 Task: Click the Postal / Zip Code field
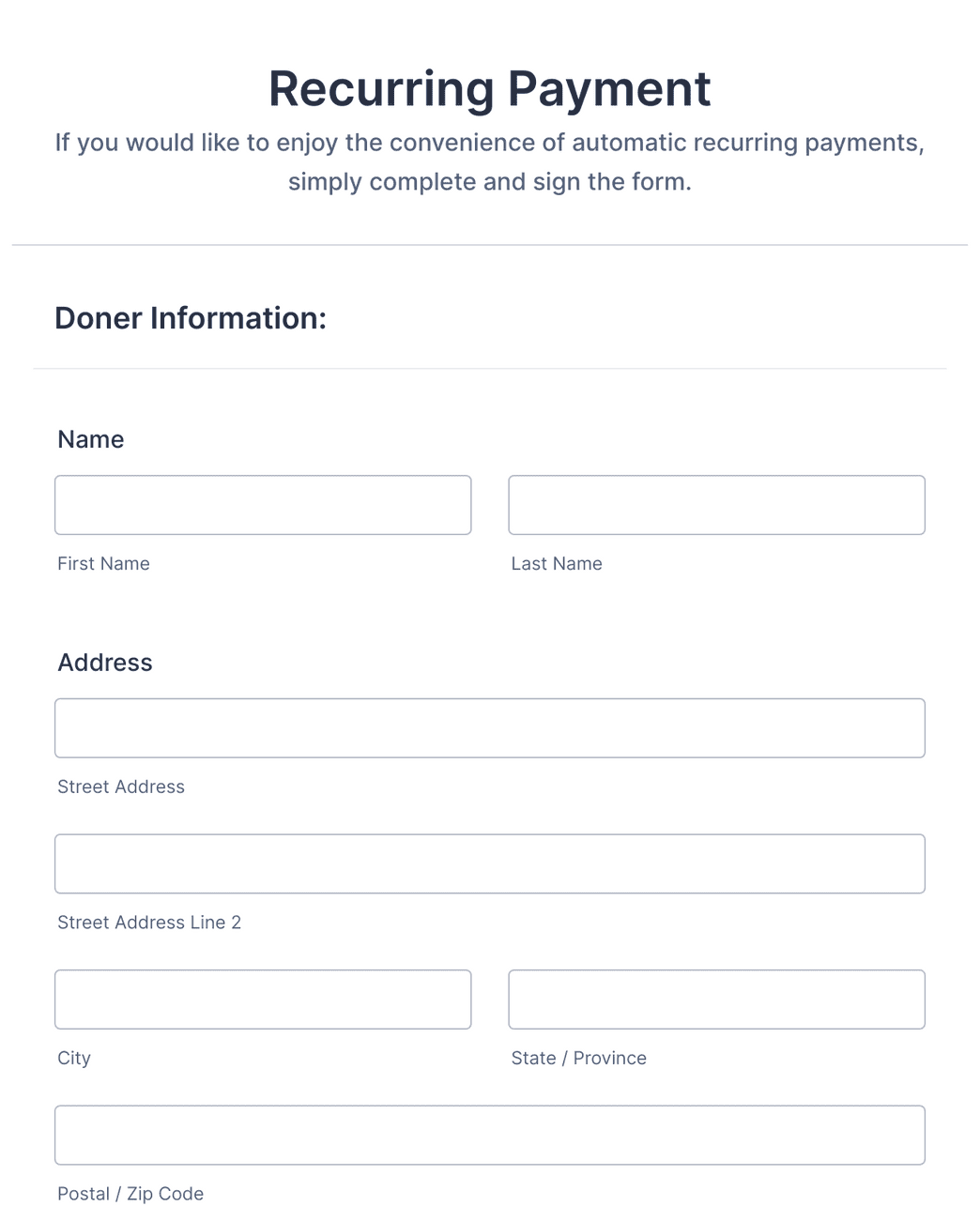click(x=490, y=1135)
